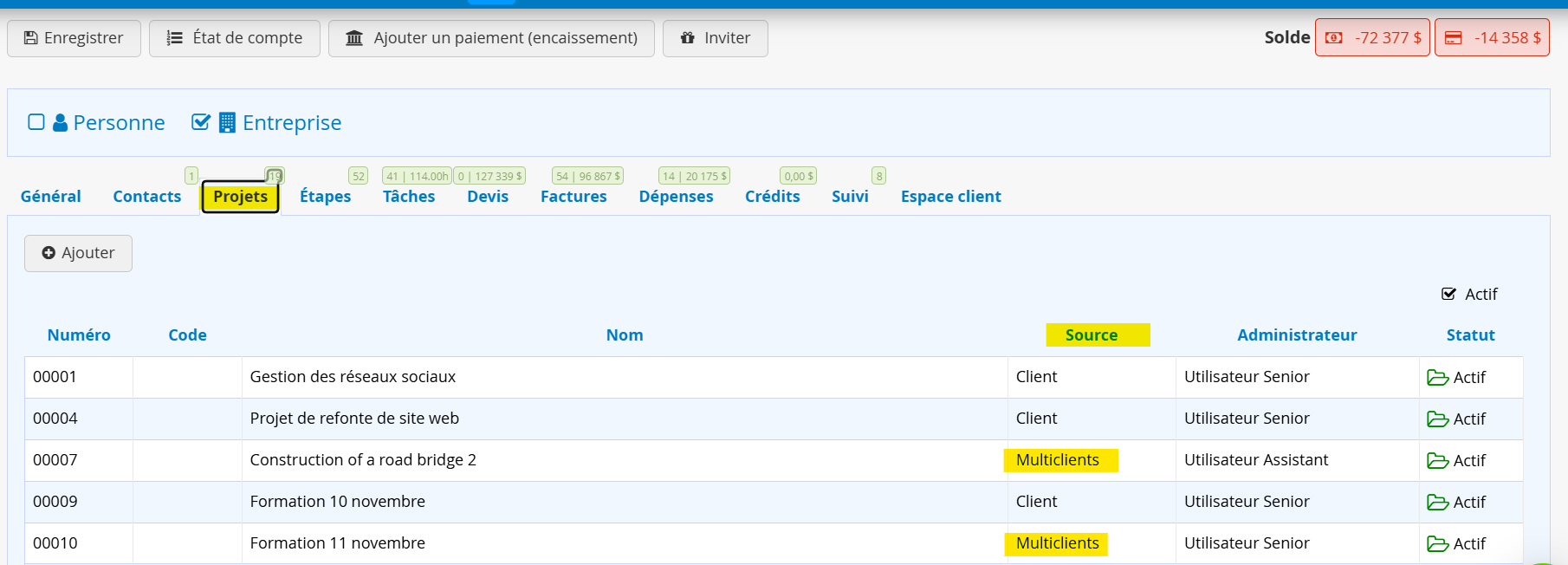Click Actif folder icon in row 00009

[x=1438, y=503]
